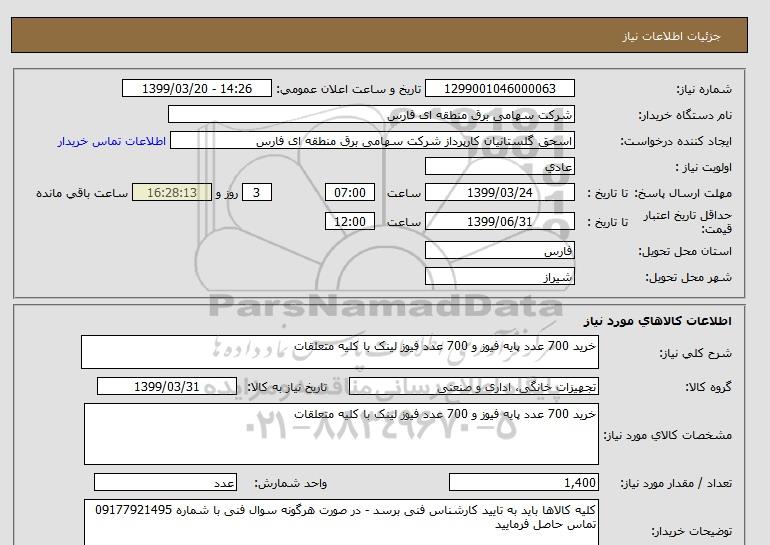The width and height of the screenshot is (770, 545).
Task: Click the label تاریخ نیاز به کالا
Action: pos(287,387)
